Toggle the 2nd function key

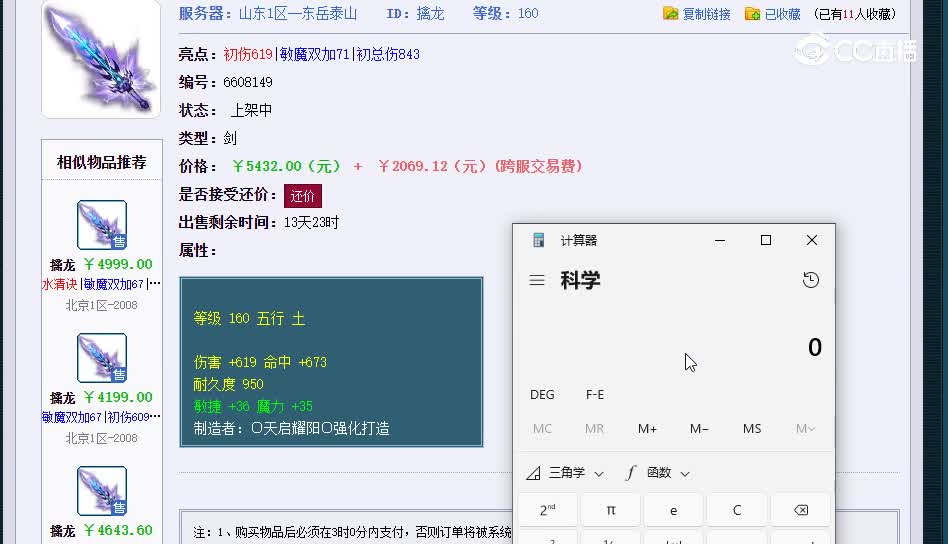(548, 510)
